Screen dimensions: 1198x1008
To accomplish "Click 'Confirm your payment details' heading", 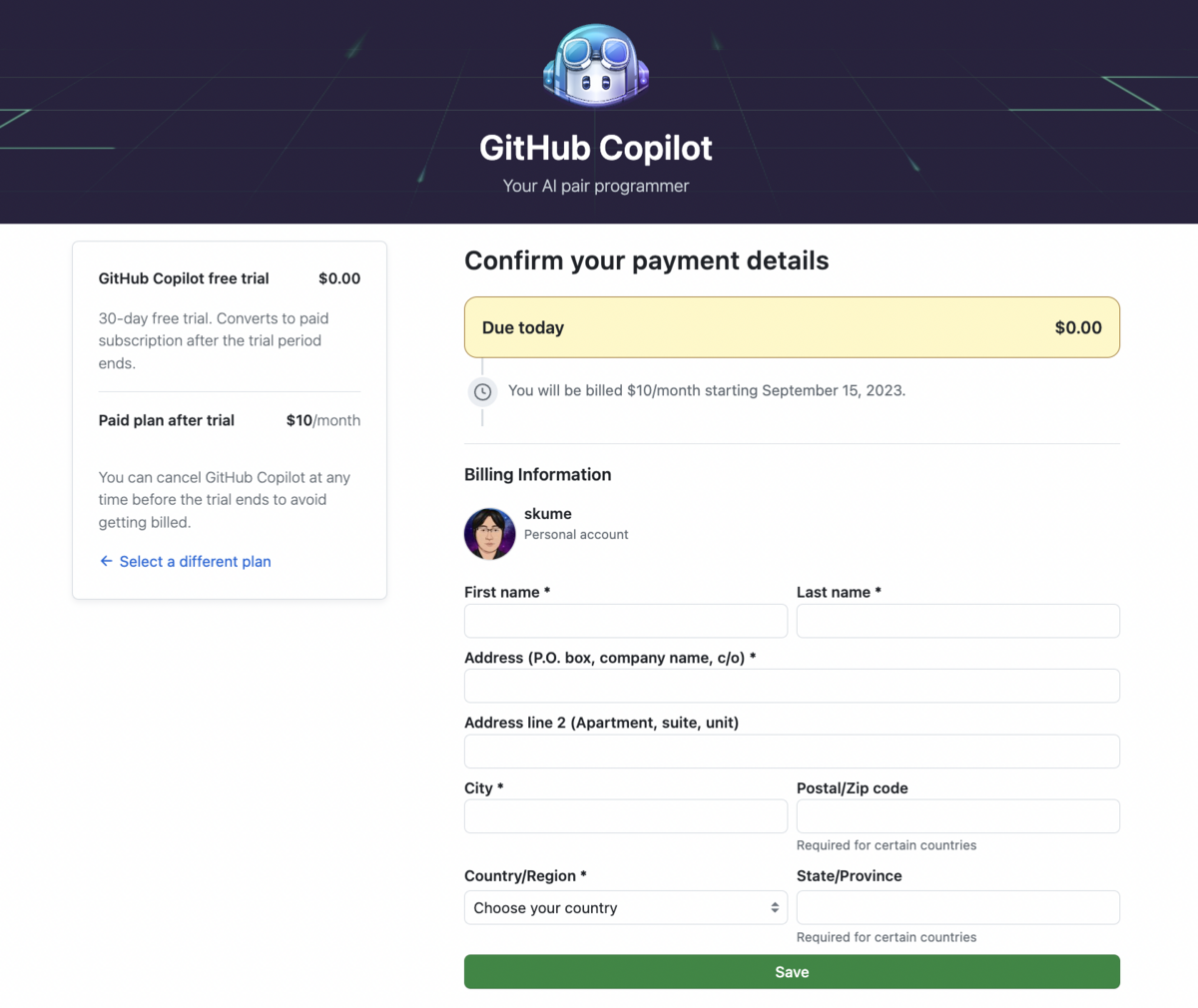I will tap(647, 260).
